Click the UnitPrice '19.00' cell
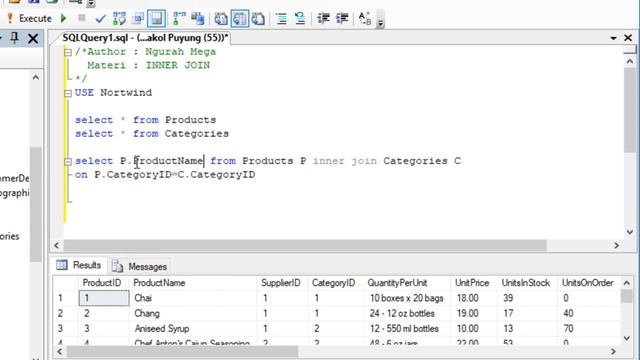This screenshot has height=360, width=640. click(473, 313)
